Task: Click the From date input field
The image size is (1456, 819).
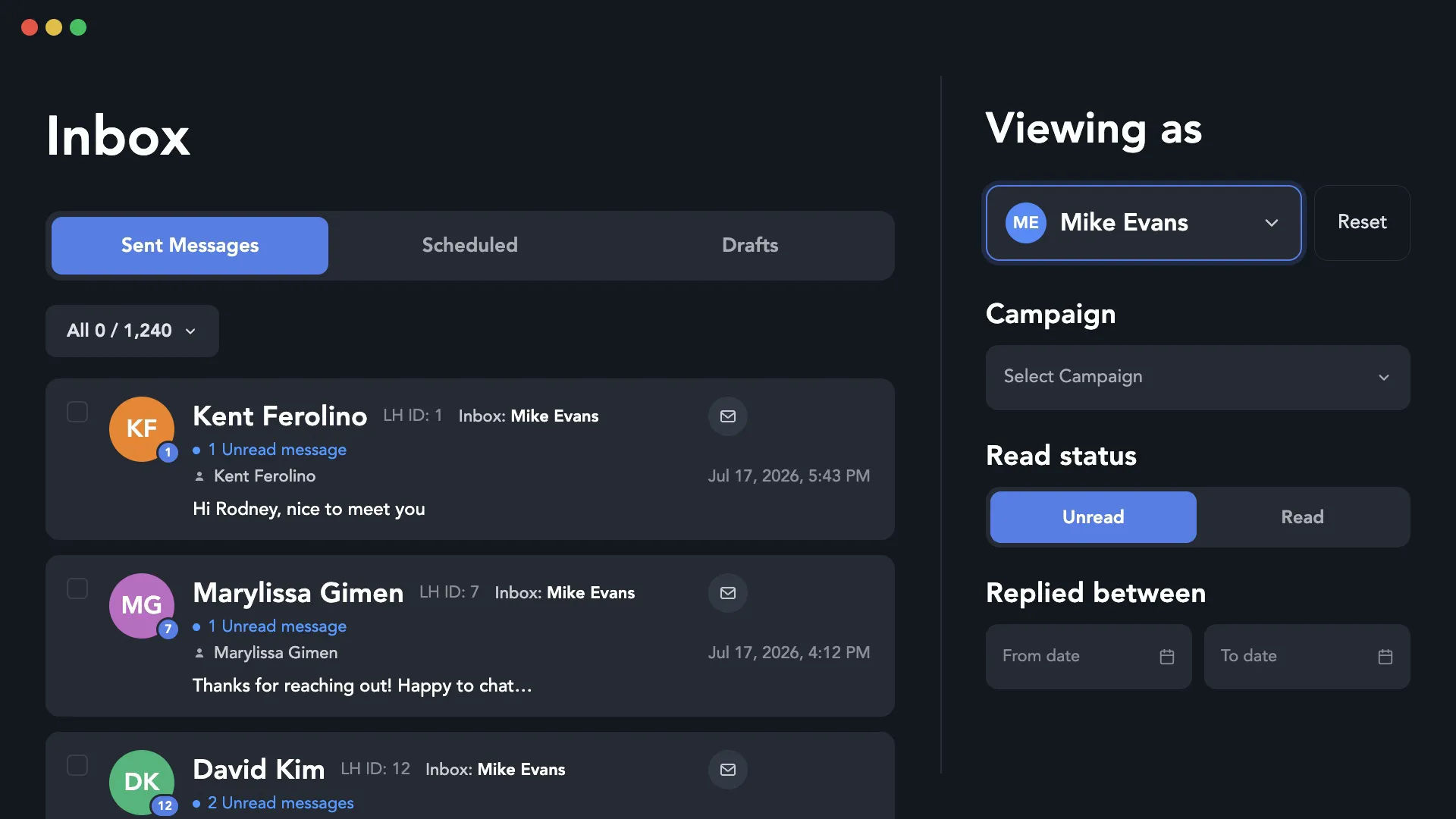Action: [1088, 657]
